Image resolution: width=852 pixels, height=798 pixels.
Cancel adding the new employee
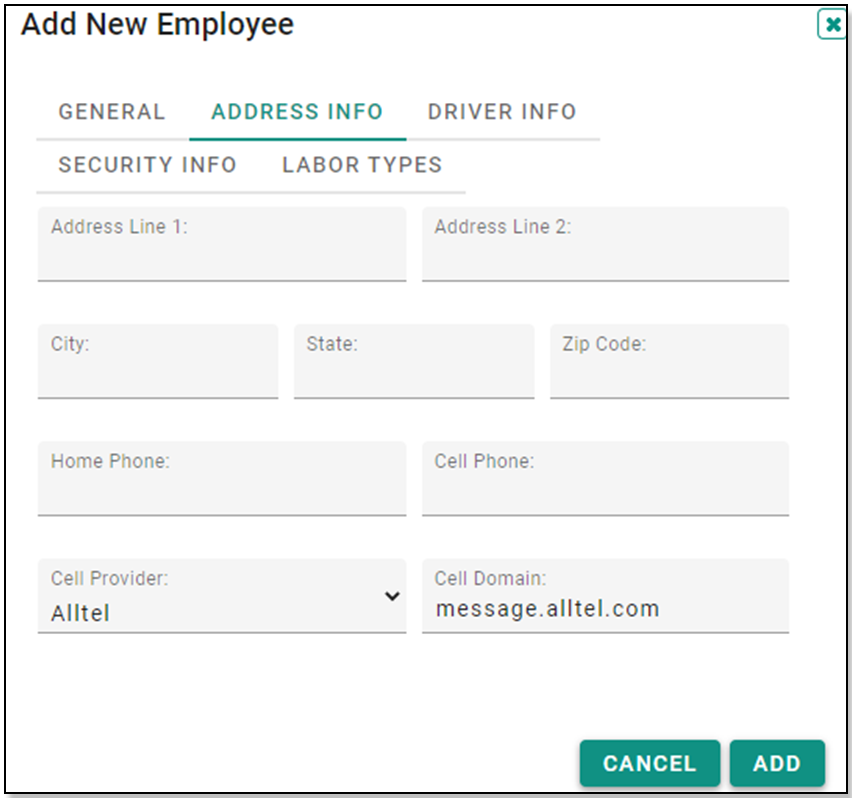(650, 763)
